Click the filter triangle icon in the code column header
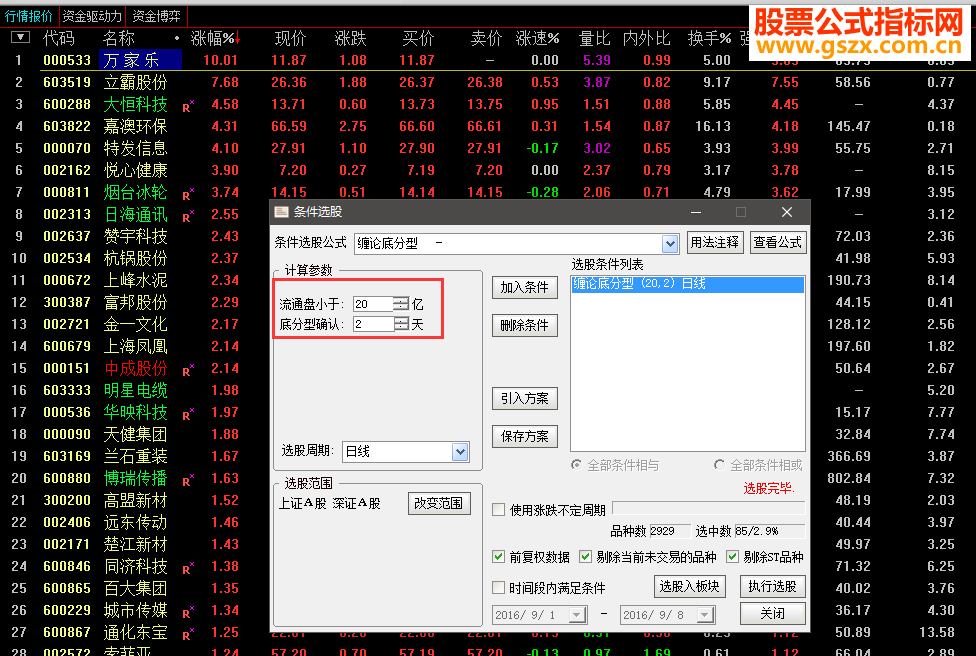This screenshot has width=976, height=656. [18, 37]
